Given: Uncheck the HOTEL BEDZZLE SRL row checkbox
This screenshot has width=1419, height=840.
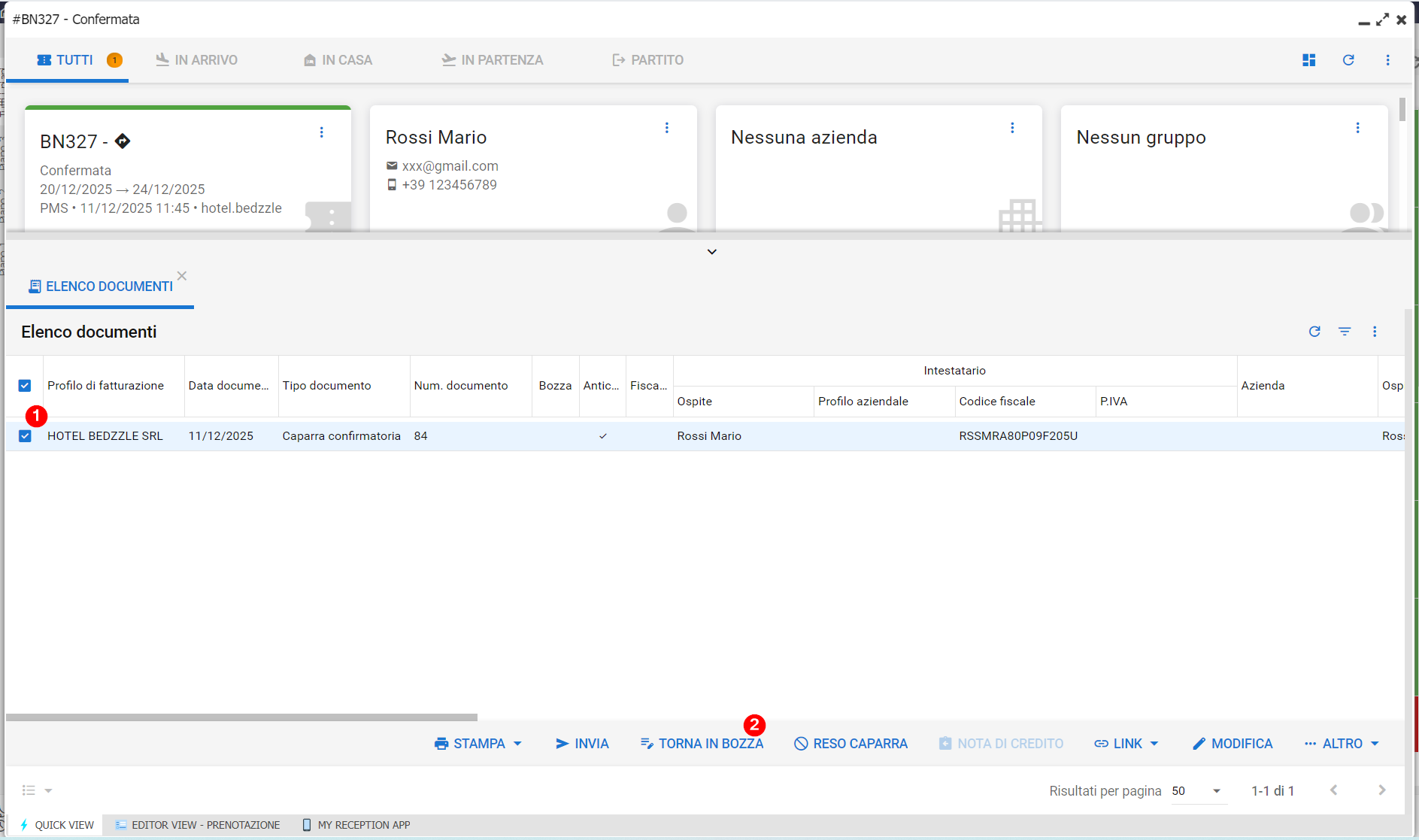Looking at the screenshot, I should [x=25, y=436].
